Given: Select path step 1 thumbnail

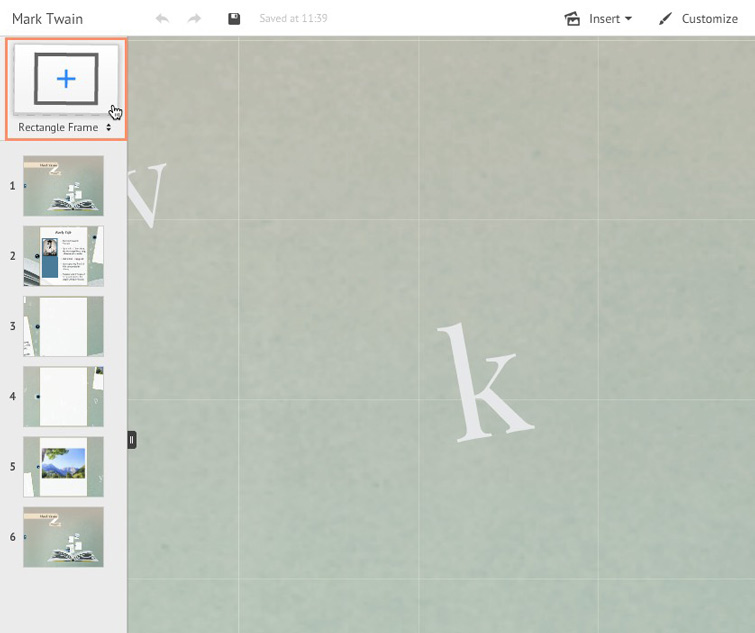Looking at the screenshot, I should point(63,185).
